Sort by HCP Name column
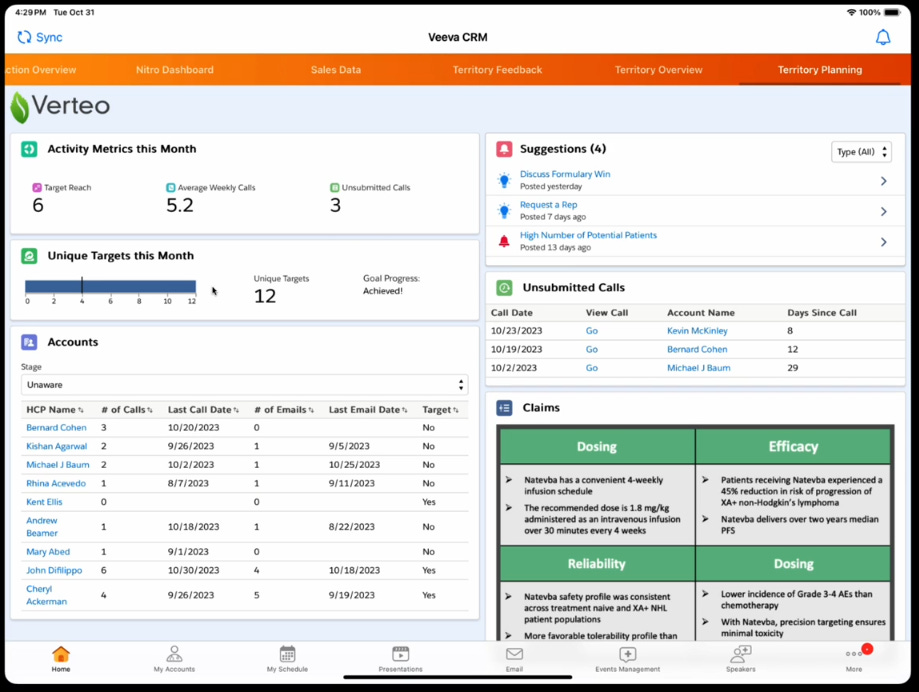The width and height of the screenshot is (919, 692). pos(55,410)
